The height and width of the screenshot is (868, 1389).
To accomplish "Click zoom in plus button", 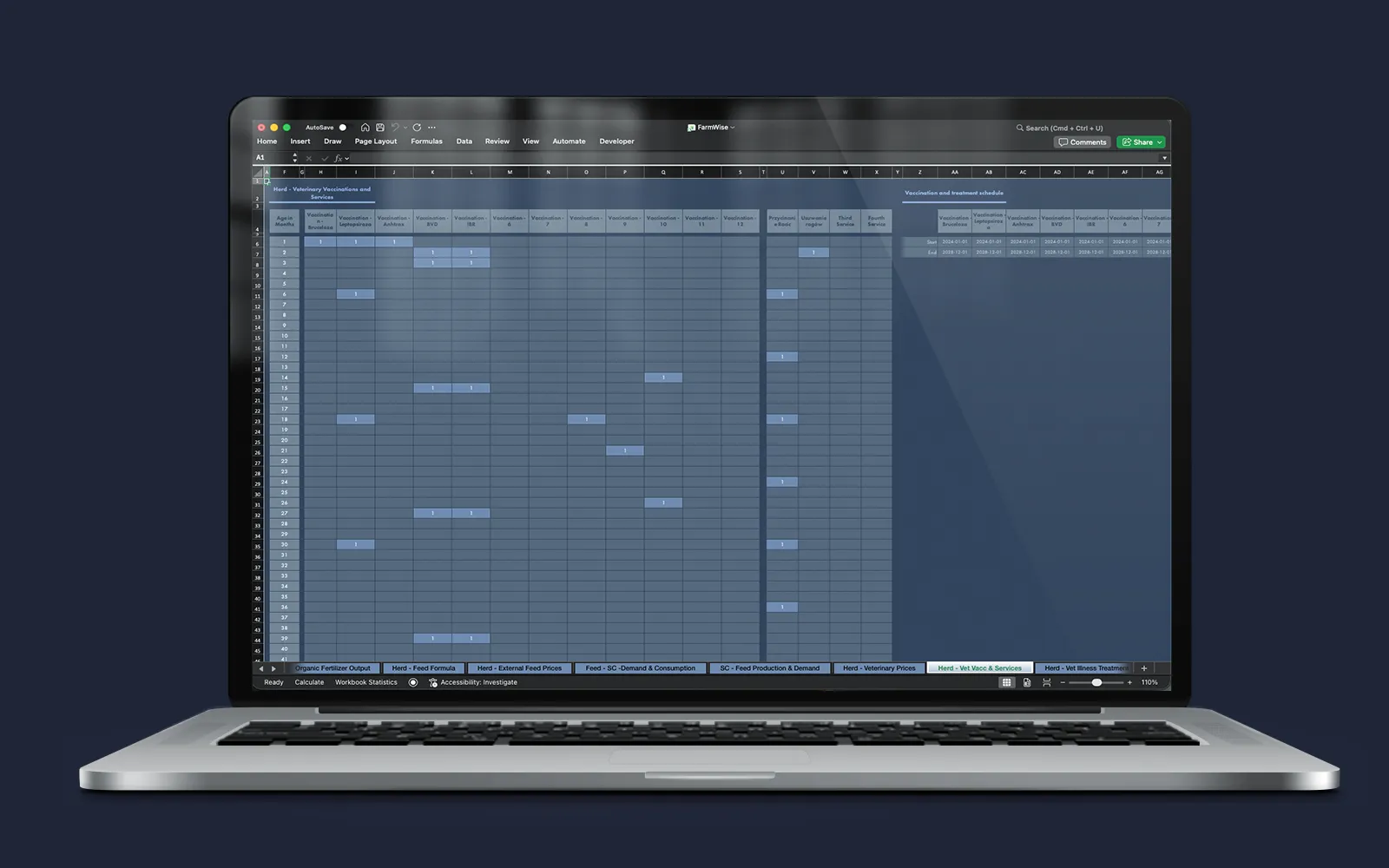I will (1129, 682).
